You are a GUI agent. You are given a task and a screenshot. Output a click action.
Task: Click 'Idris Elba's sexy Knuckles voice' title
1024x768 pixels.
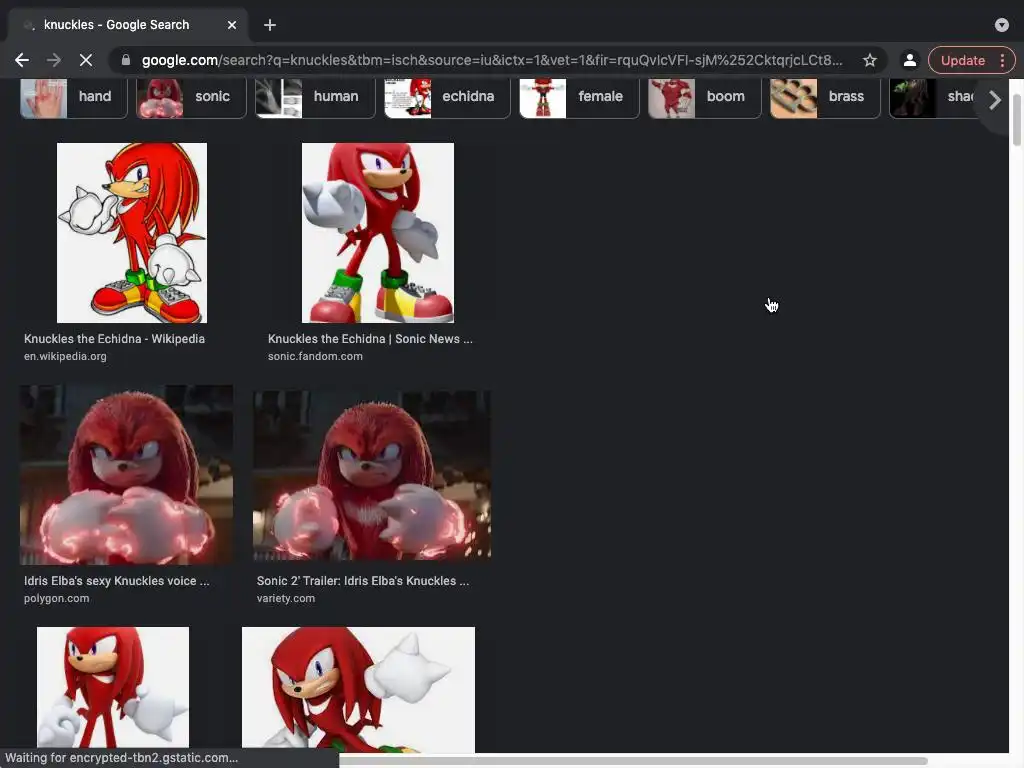116,581
